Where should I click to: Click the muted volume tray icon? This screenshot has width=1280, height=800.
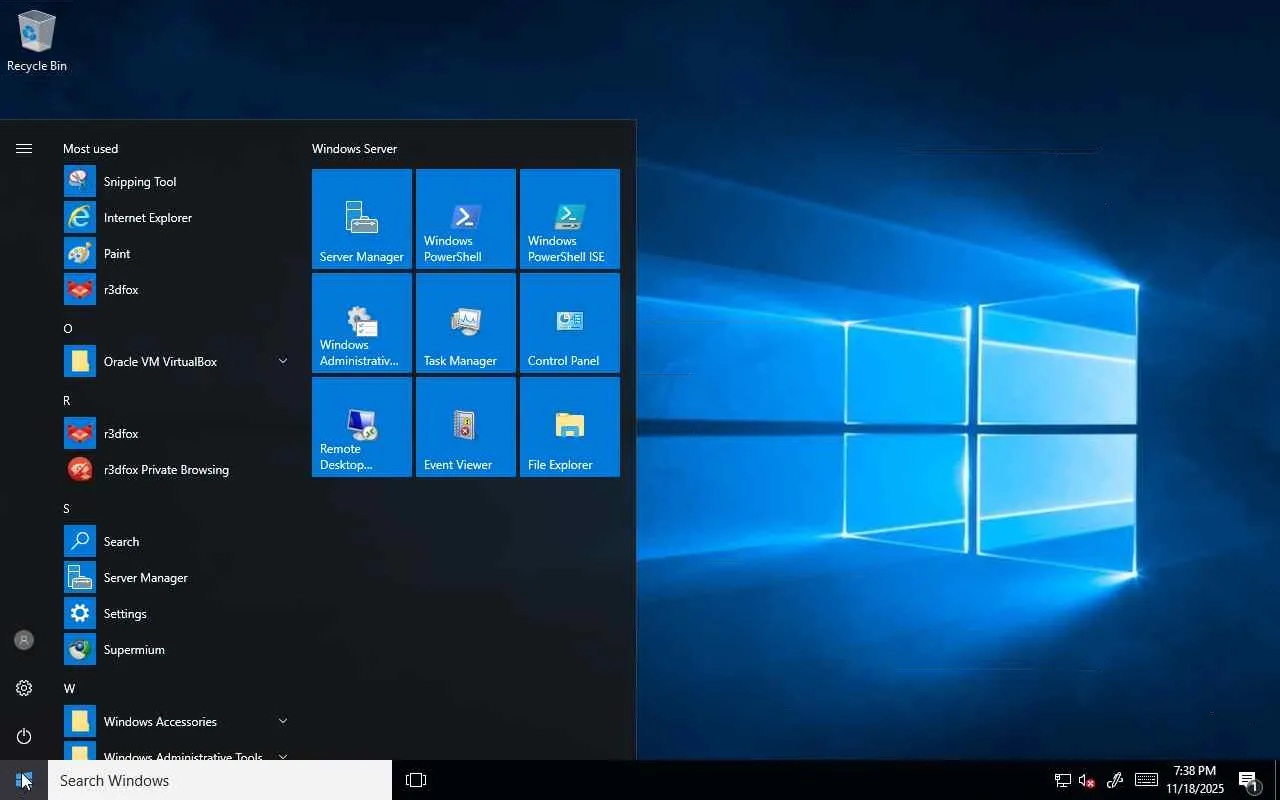1087,780
